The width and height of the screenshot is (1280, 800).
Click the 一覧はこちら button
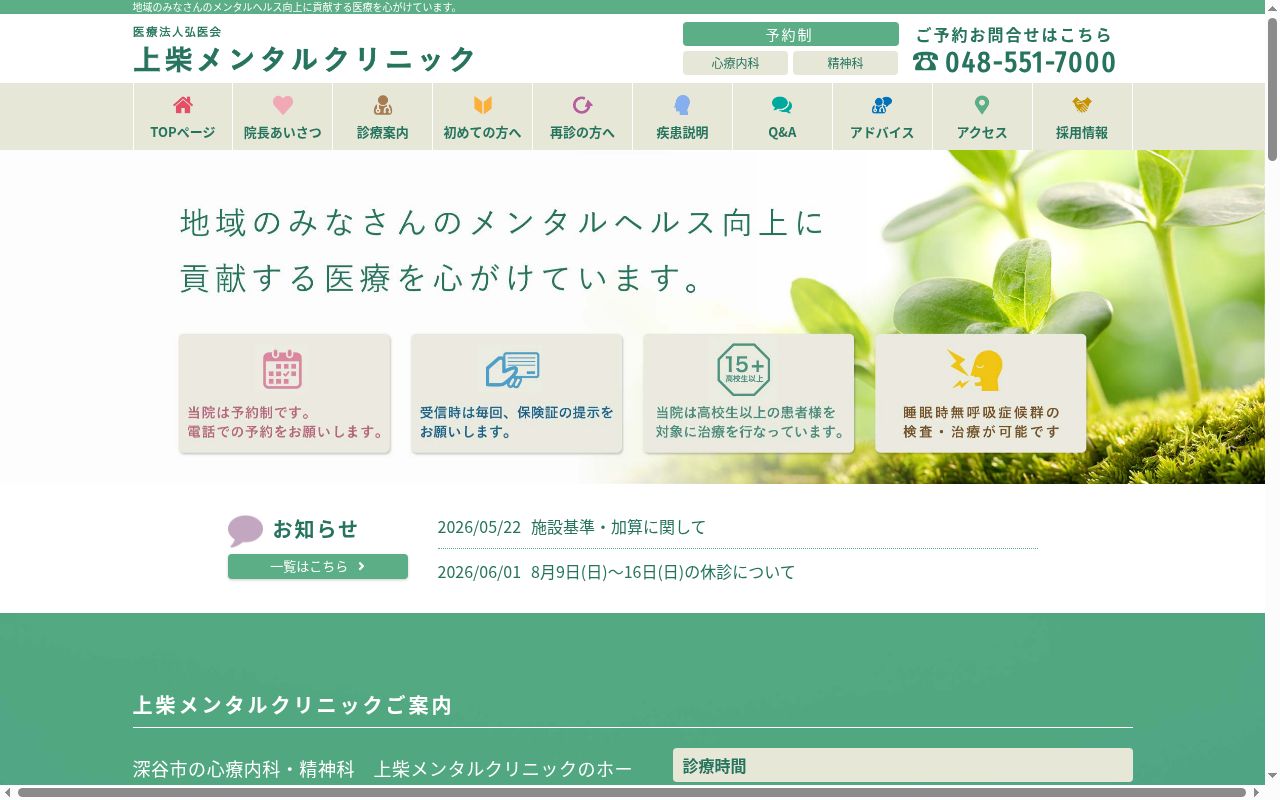tap(318, 566)
